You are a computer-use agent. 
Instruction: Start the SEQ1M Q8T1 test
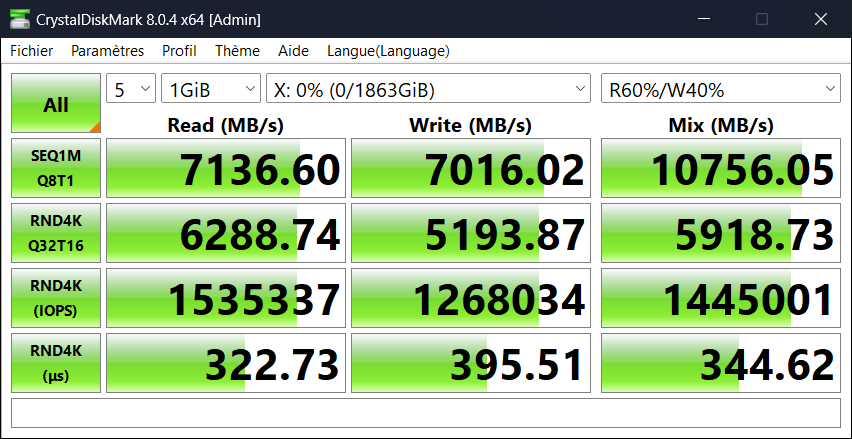[56, 168]
